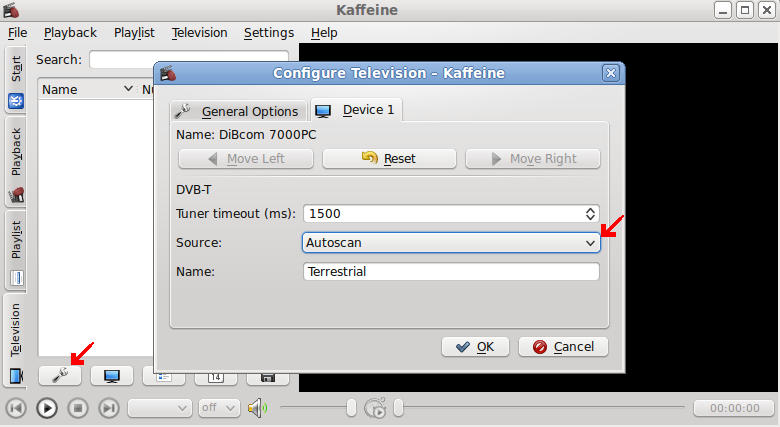Image resolution: width=780 pixels, height=427 pixels.
Task: Select the Device 1 tab
Action: [x=356, y=110]
